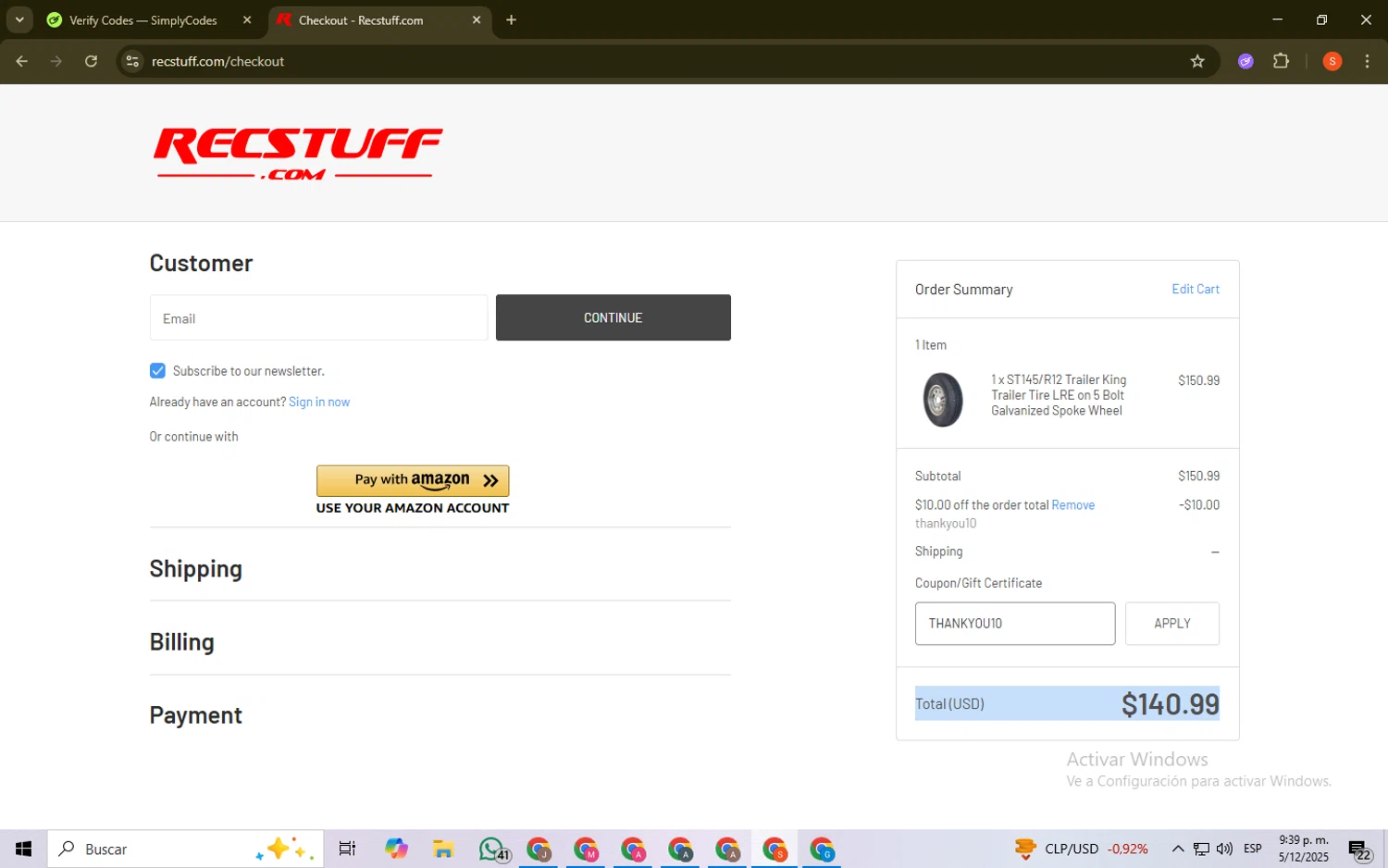Click the Recstuff.com logo
This screenshot has width=1388, height=868.
point(297,154)
